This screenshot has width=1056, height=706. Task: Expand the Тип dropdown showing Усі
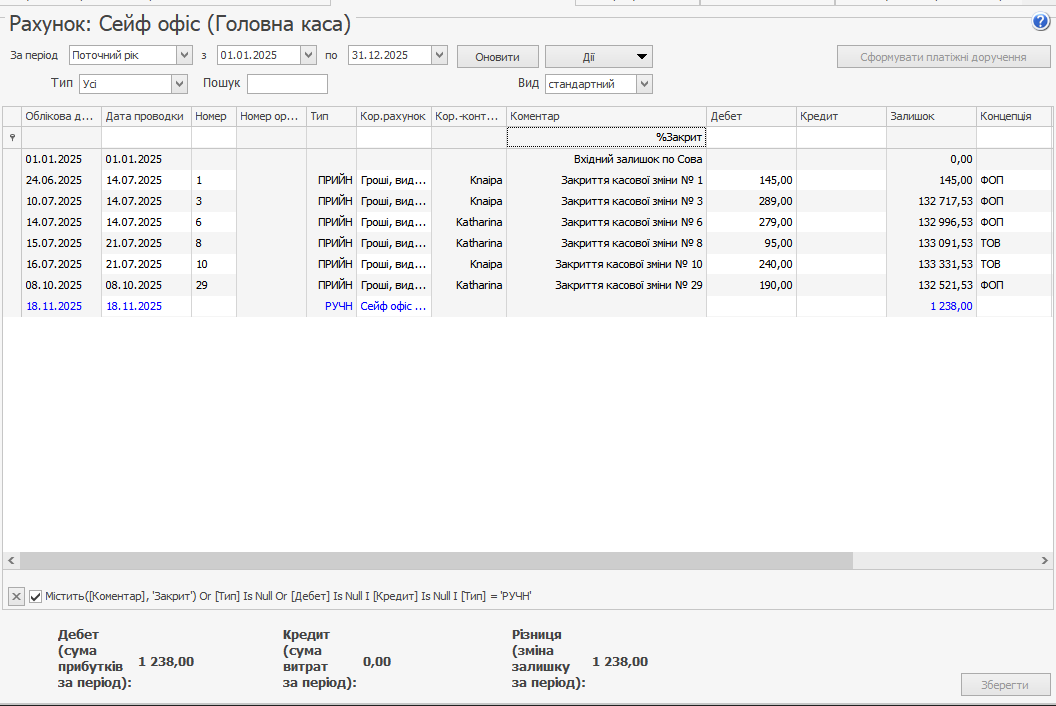(179, 84)
